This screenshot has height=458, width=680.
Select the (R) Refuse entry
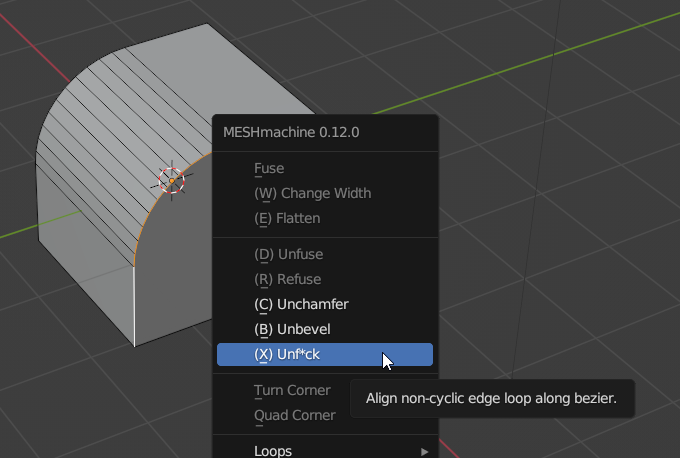click(287, 279)
